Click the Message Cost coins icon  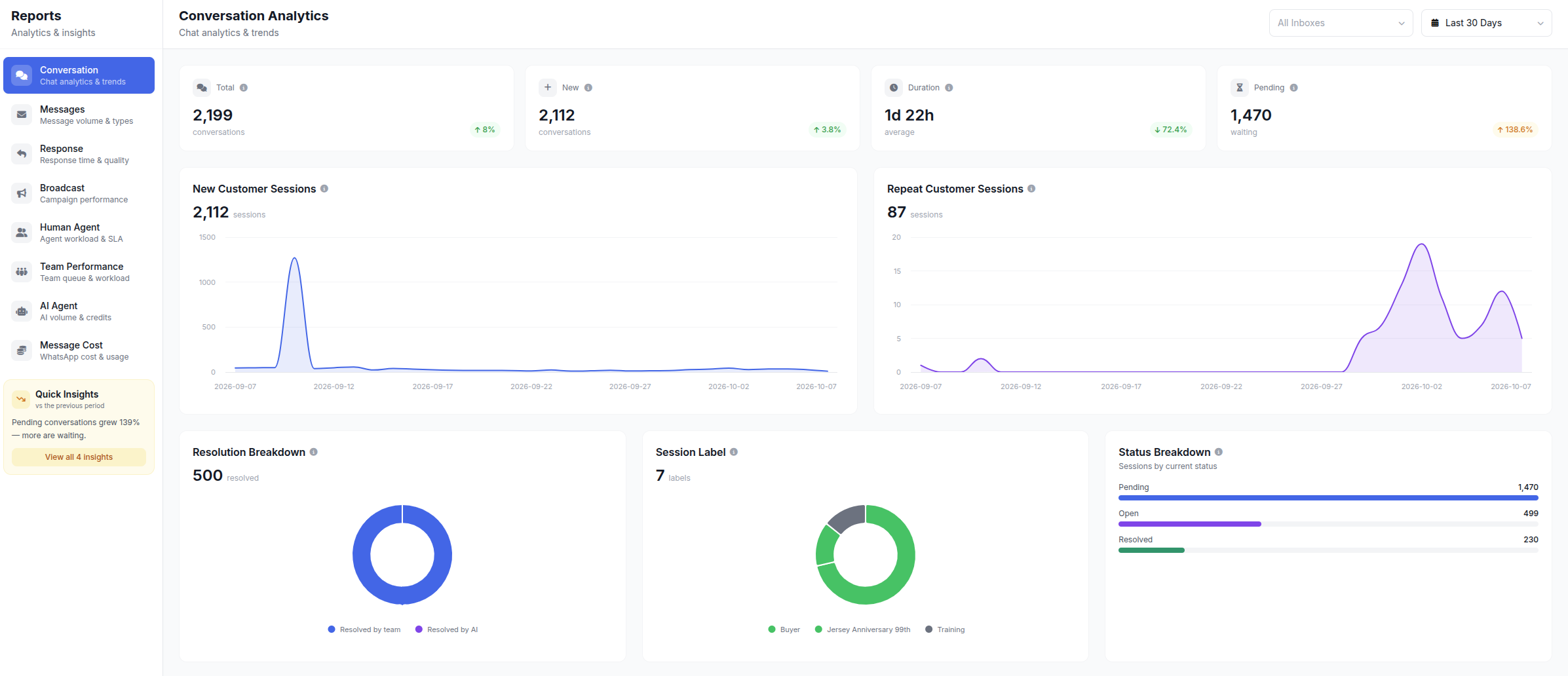(x=22, y=350)
